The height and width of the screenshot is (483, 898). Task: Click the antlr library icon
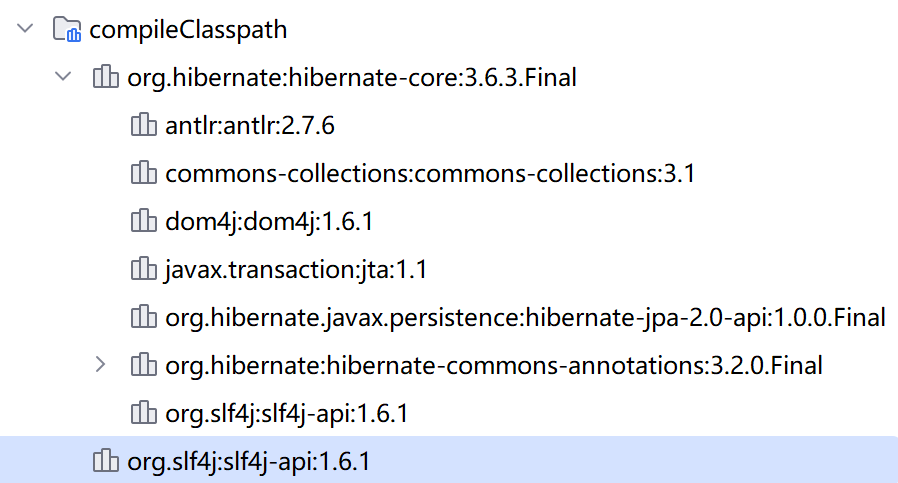tap(144, 126)
